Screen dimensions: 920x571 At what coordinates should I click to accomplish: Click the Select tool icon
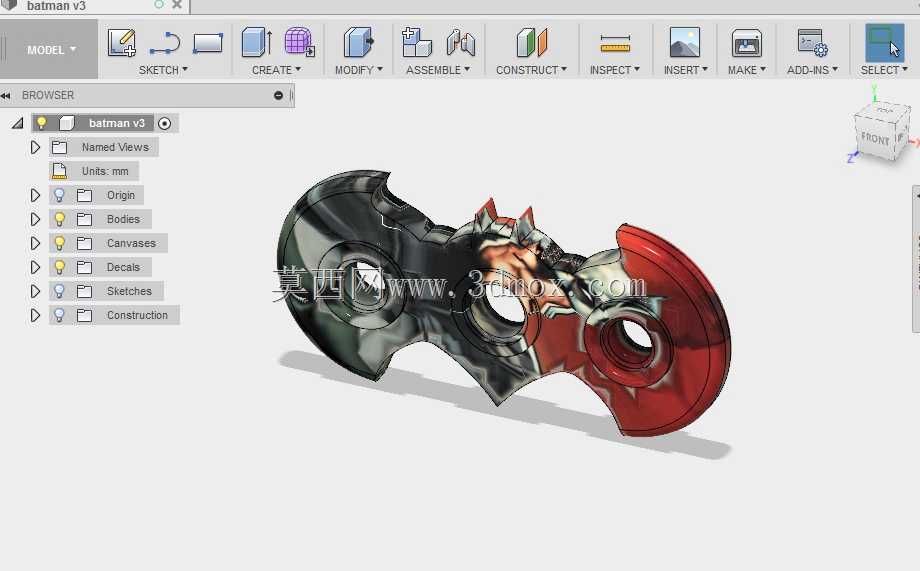pyautogui.click(x=885, y=42)
